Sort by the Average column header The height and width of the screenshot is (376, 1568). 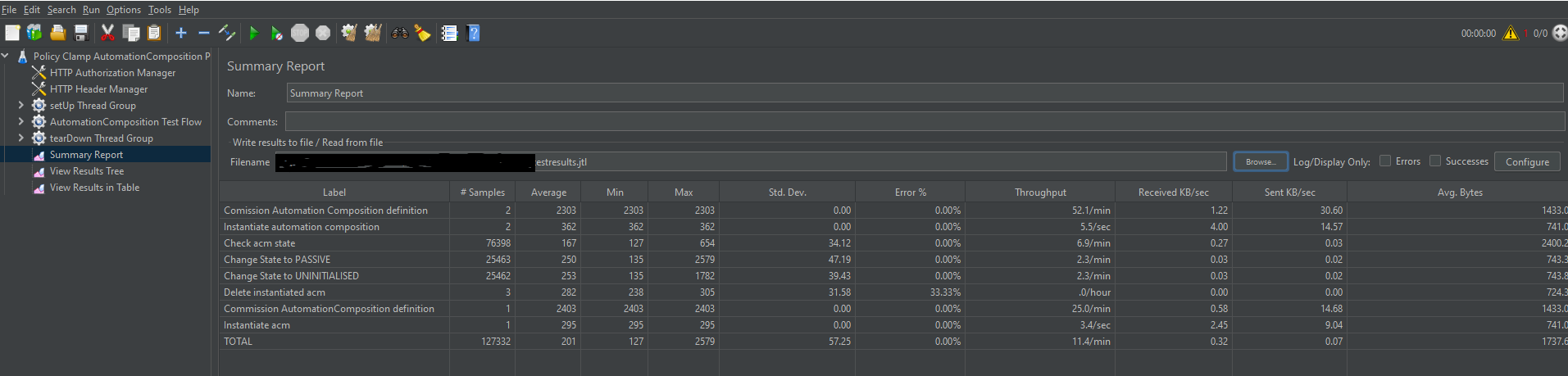[x=548, y=193]
